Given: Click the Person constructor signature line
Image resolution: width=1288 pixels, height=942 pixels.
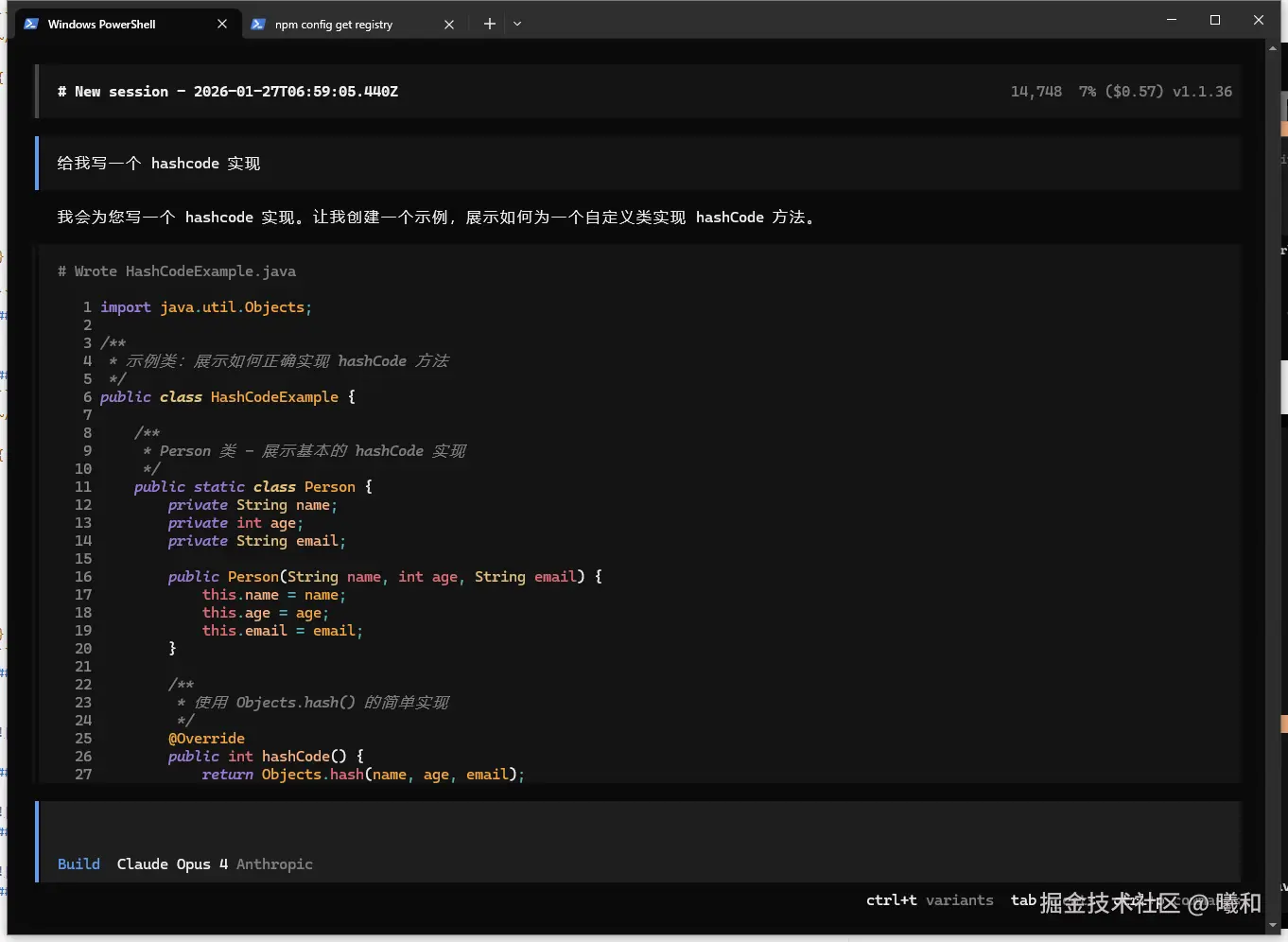Looking at the screenshot, I should 385,577.
